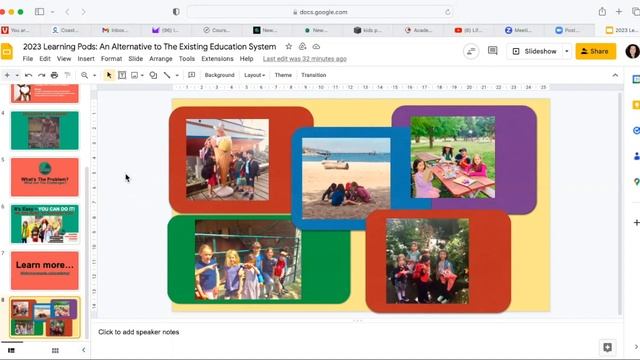Insert an image
Screen dimensions: 640x360
tap(134, 75)
